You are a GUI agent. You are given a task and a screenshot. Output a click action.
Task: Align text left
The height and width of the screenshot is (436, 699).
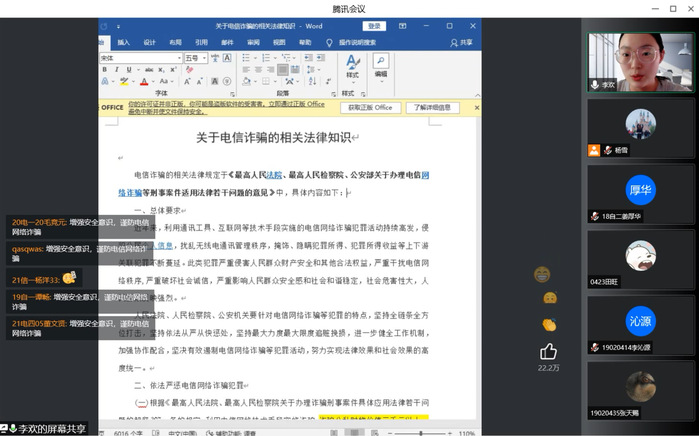coord(246,70)
